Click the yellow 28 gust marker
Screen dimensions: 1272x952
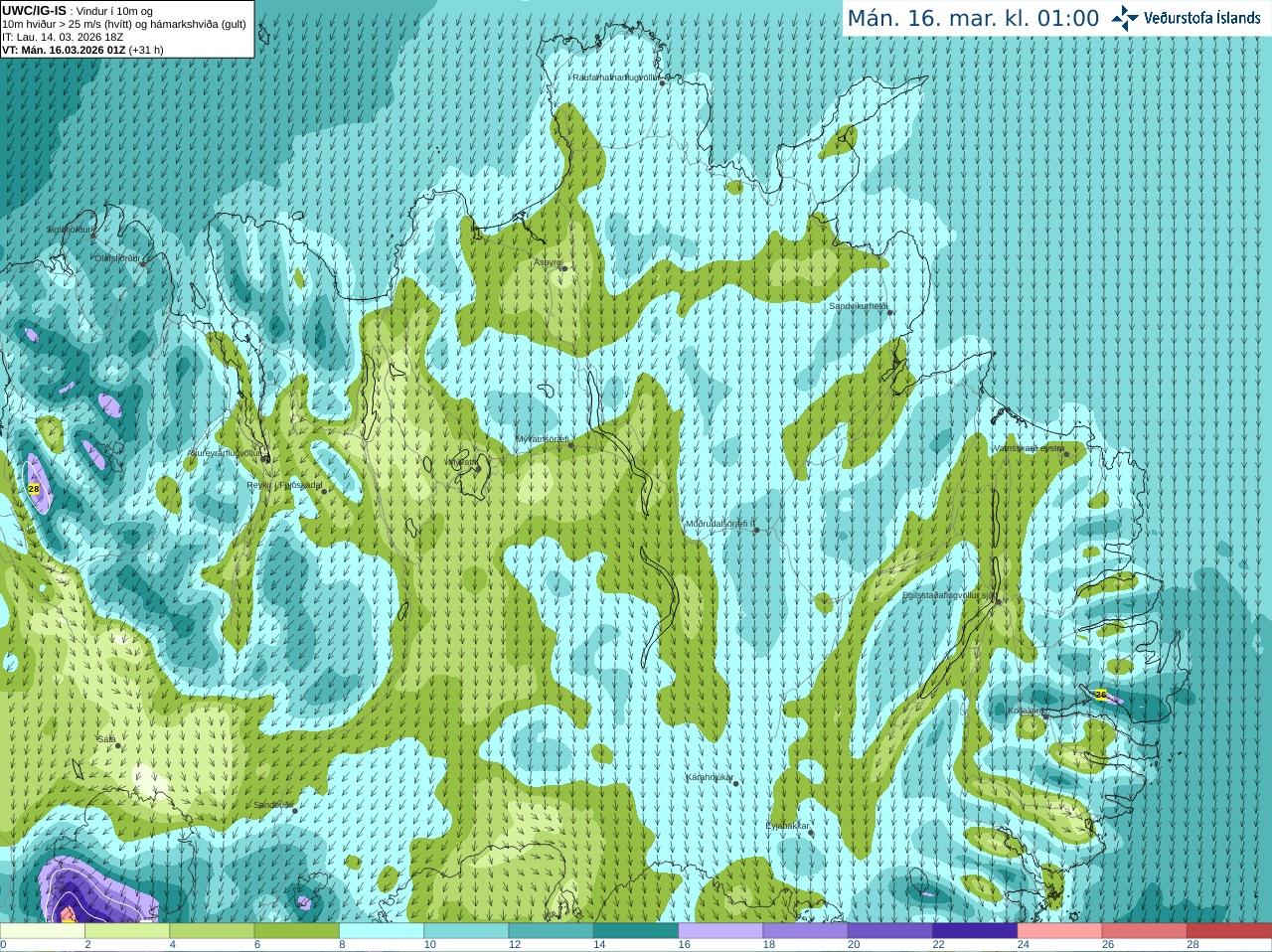coord(34,489)
